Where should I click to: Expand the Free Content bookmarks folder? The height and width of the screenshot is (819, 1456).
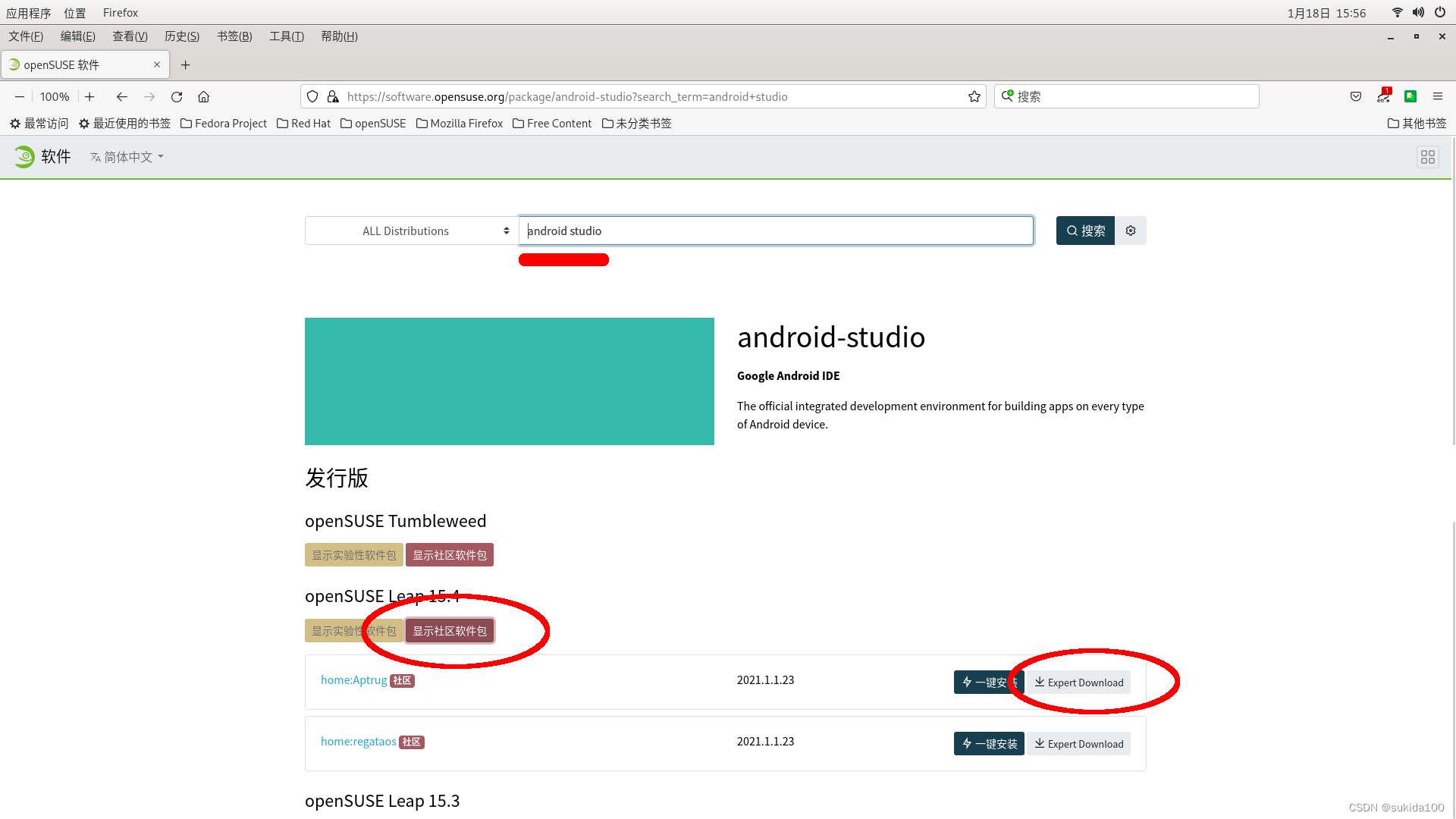click(552, 123)
